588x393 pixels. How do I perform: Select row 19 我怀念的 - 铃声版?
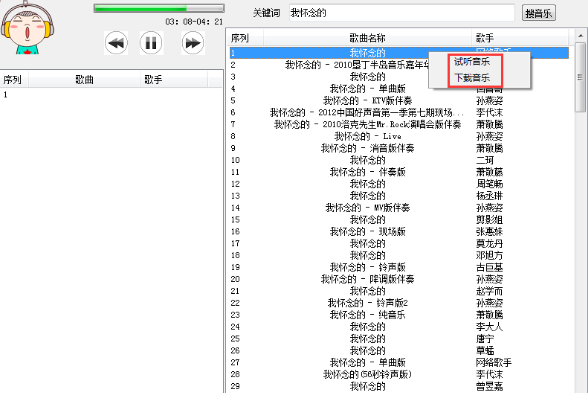pos(399,267)
